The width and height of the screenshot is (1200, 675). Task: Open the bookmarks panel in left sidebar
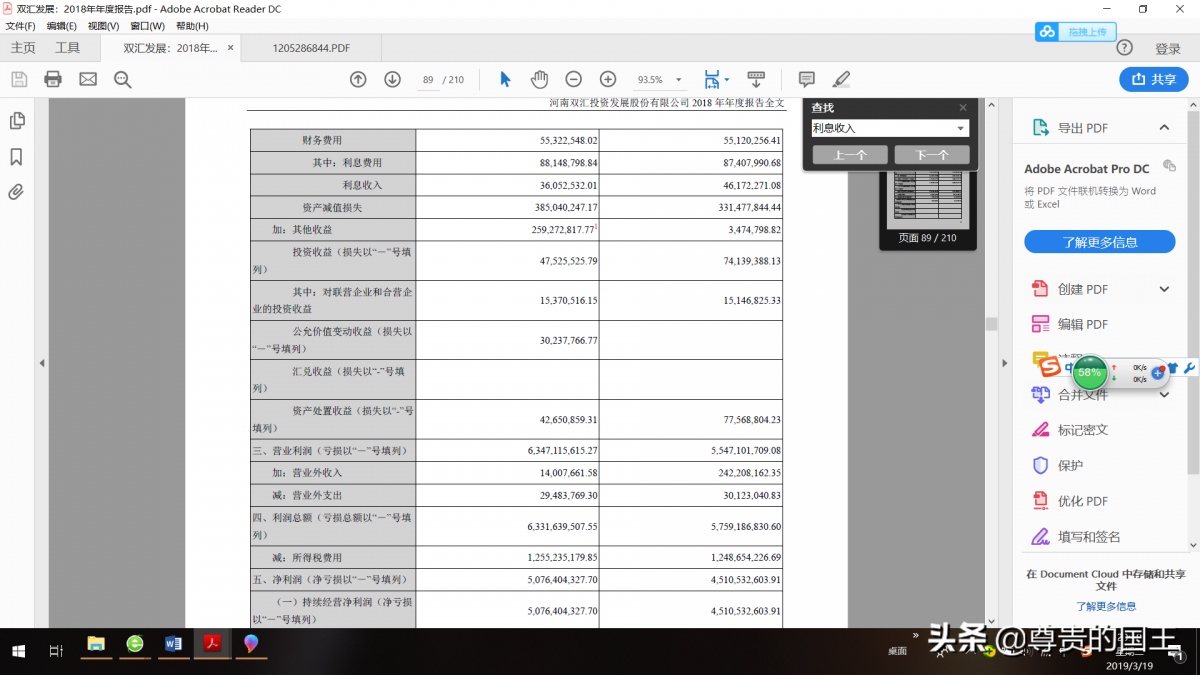tap(16, 157)
